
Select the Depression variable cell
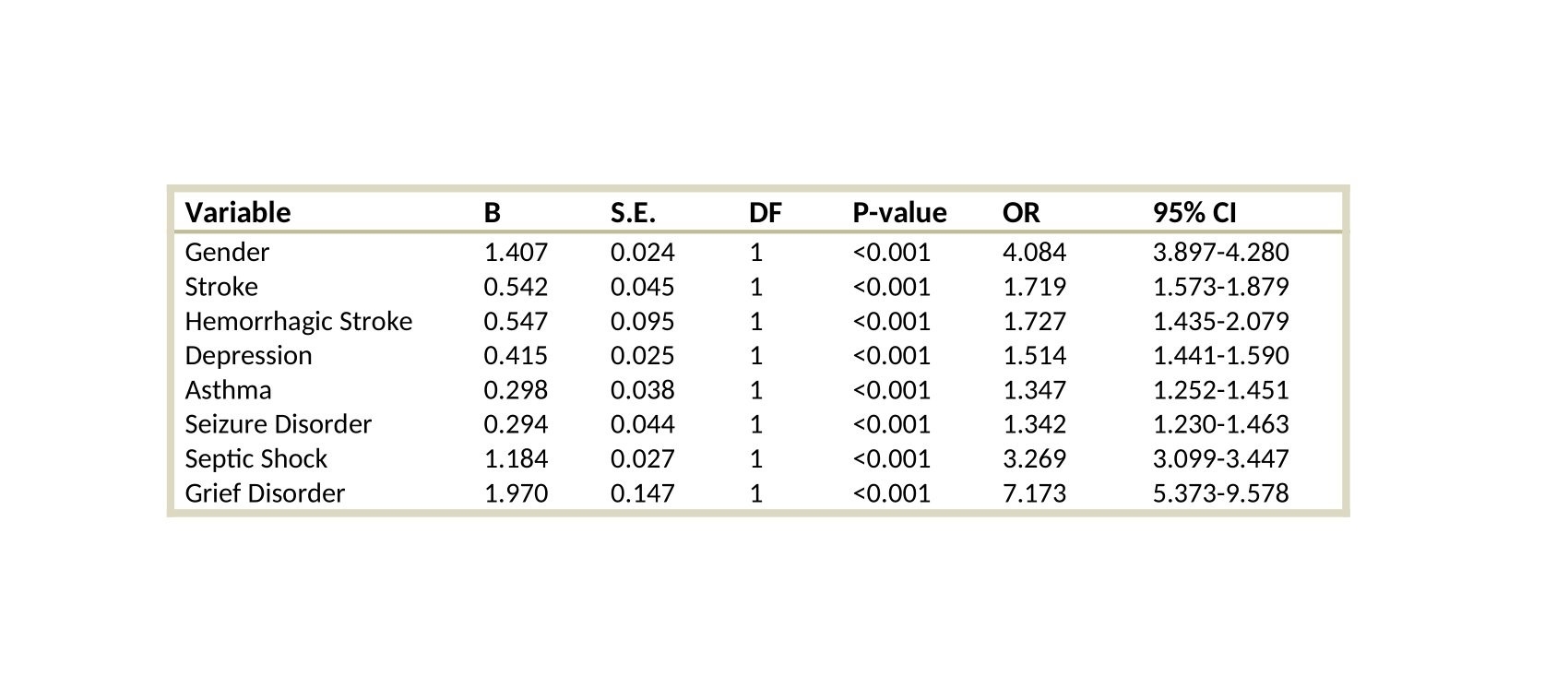click(248, 356)
